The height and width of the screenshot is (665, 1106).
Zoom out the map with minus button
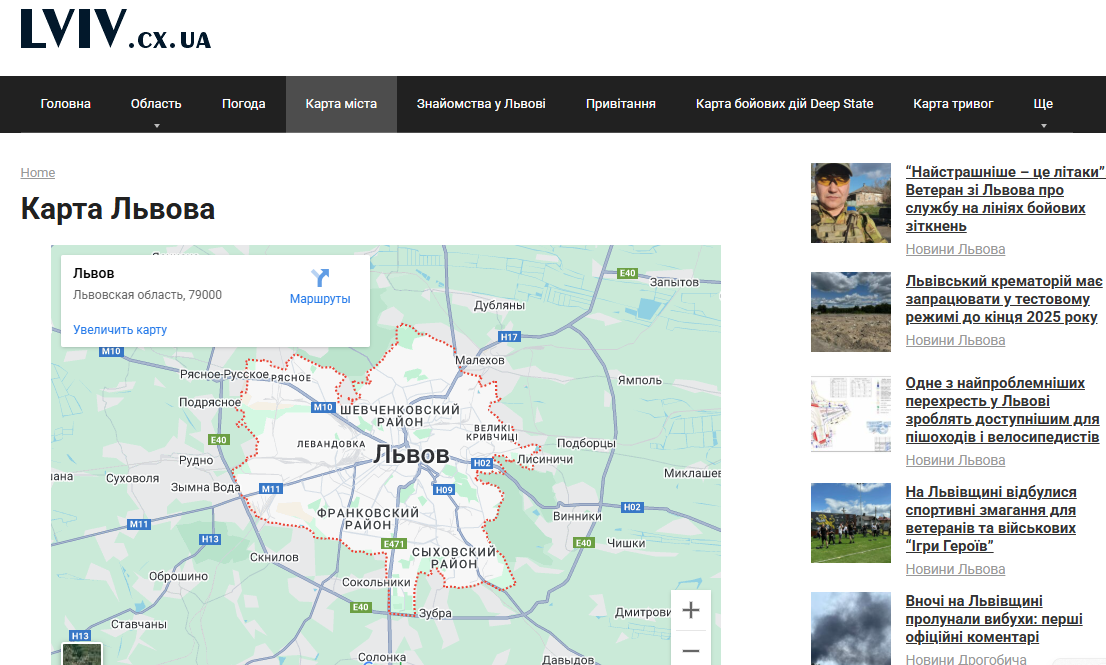691,649
